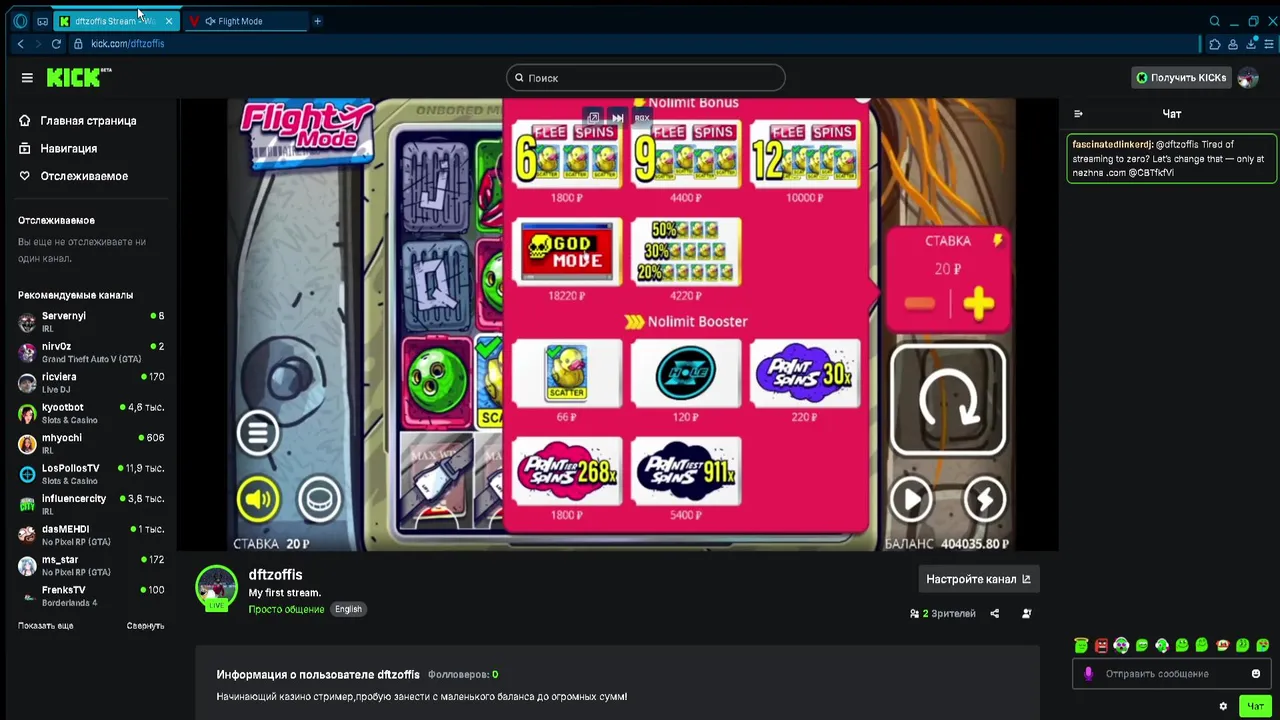Select the 6 Flee Spins bonus
Screen dimensions: 1280x720
pyautogui.click(x=566, y=155)
